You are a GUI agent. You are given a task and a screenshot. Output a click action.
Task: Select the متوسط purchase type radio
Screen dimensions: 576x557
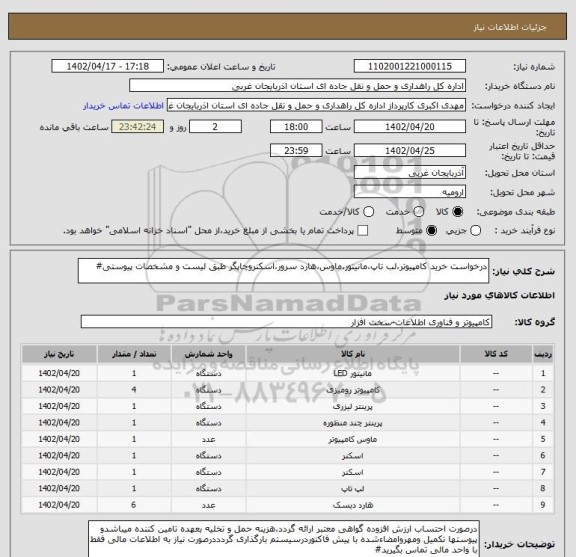click(431, 231)
